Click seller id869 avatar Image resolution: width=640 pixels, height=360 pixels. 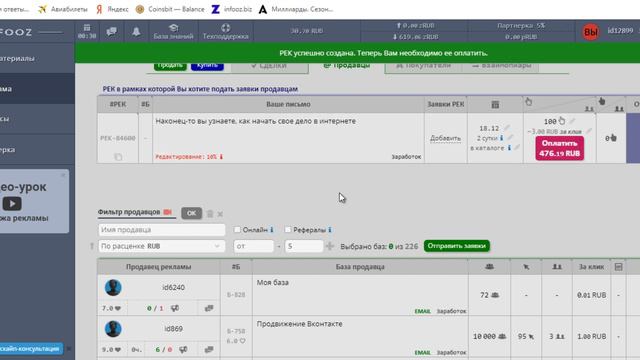coord(113,329)
